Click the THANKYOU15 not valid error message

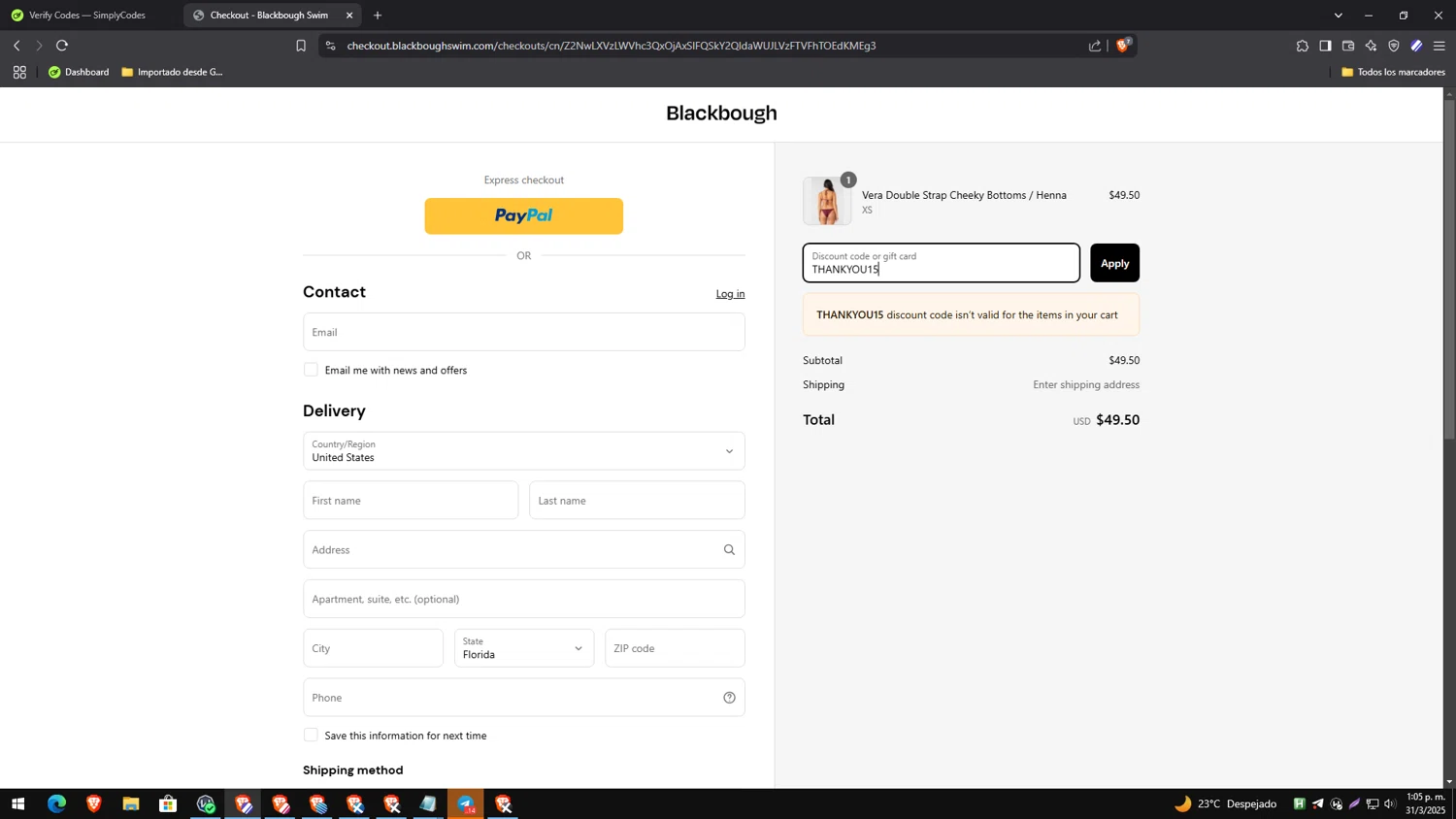tap(971, 315)
